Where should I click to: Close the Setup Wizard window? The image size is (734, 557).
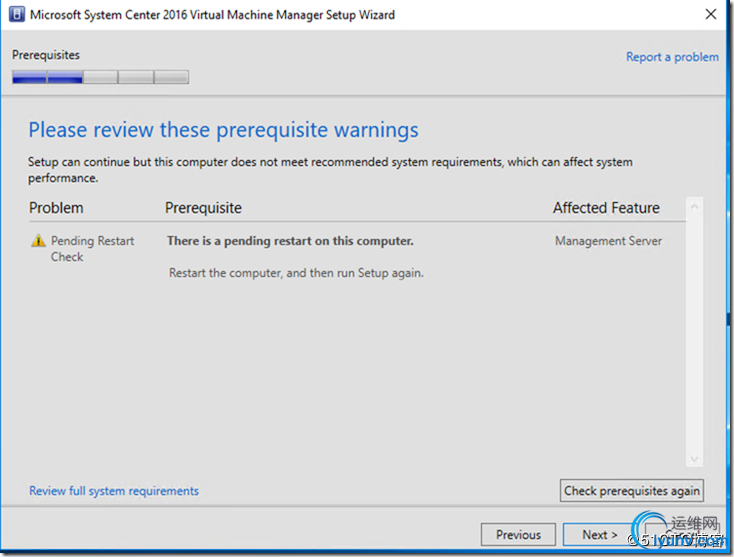[x=709, y=15]
